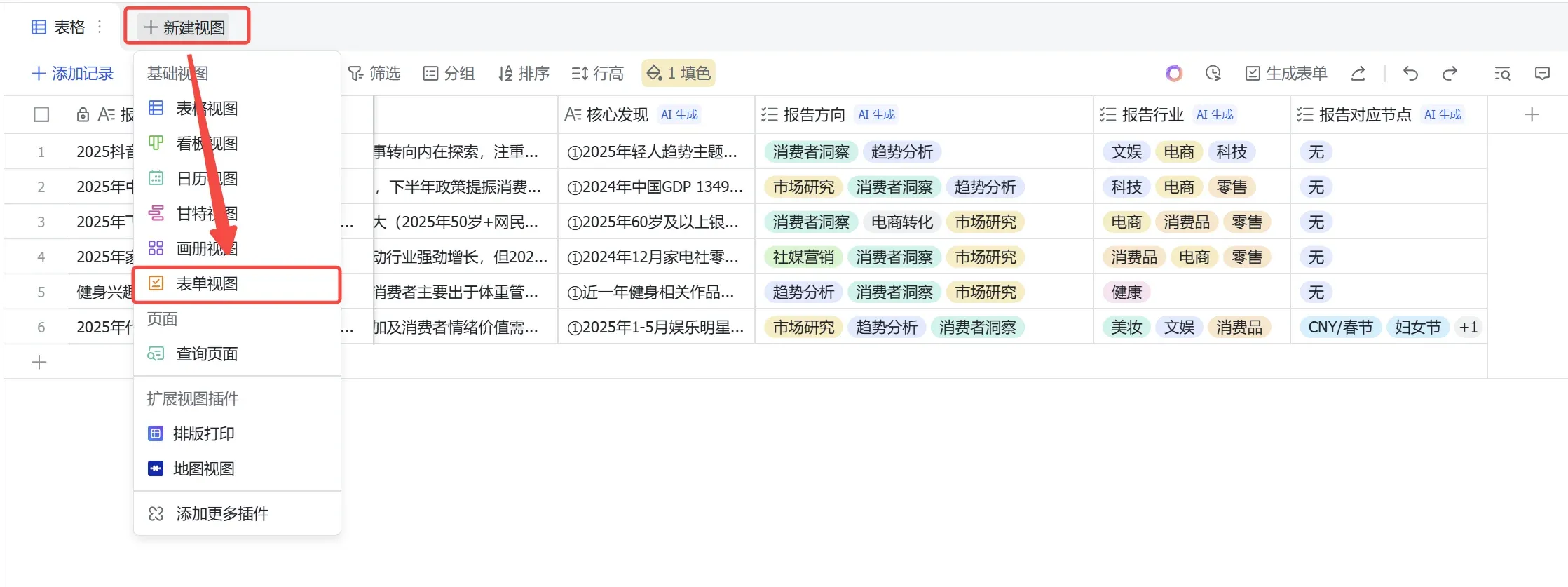Click the 无 tag in row 2
1568x587 pixels.
1316,187
